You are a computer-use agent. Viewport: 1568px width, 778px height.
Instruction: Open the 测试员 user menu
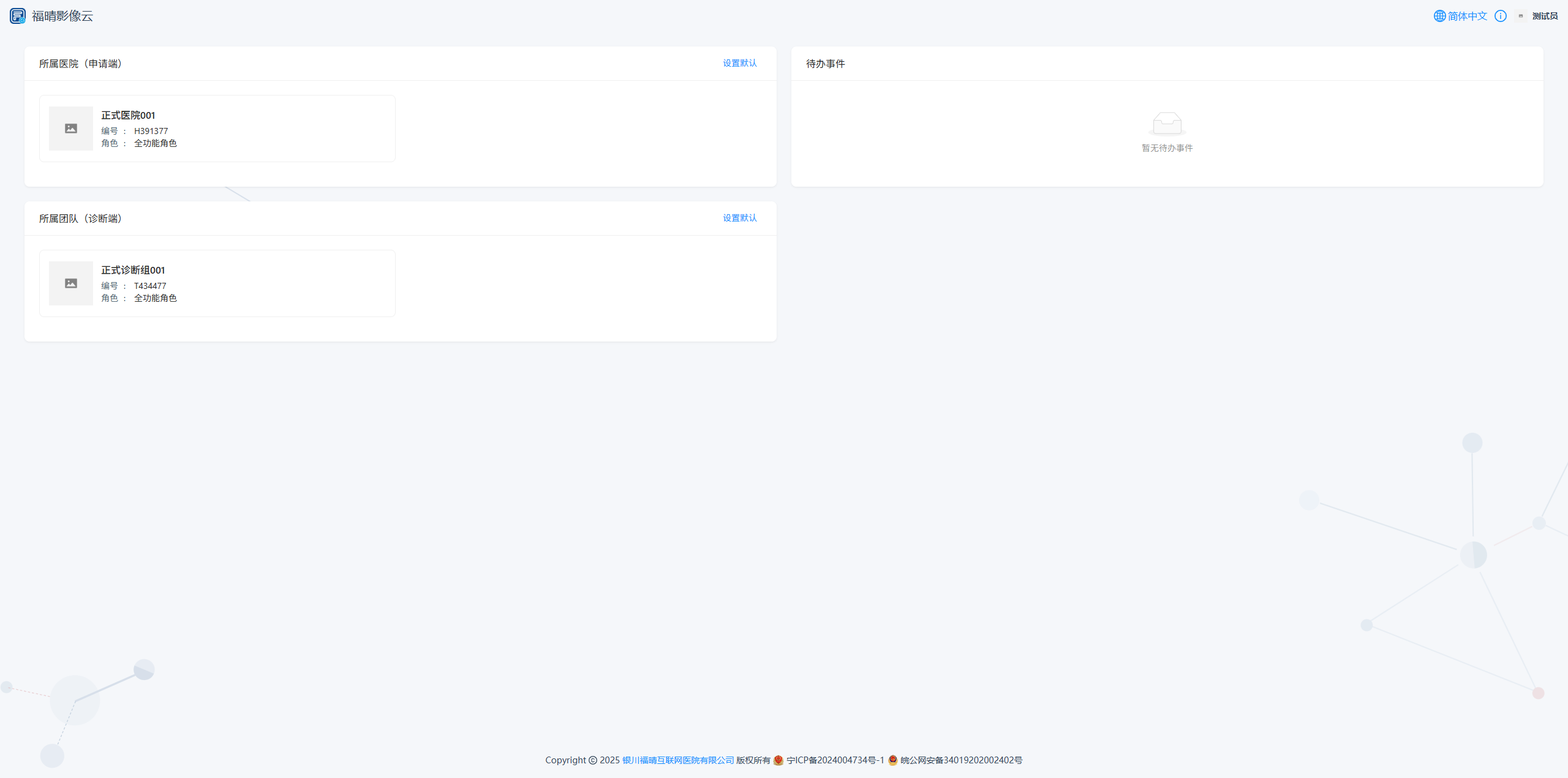tap(1545, 16)
